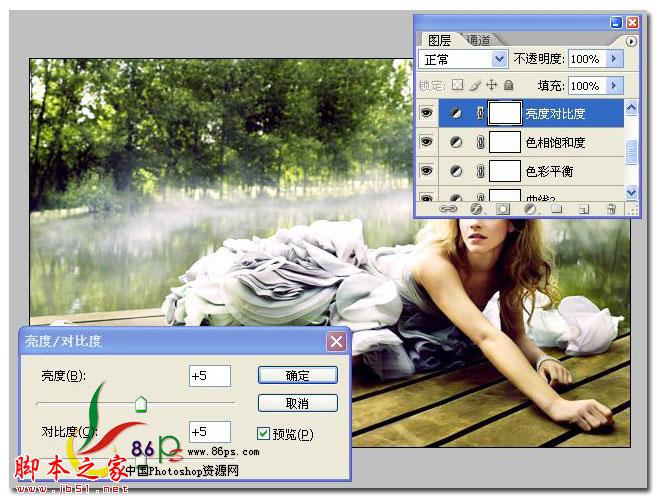Select the 色相饱和度 layer name
The image size is (660, 500).
[x=556, y=143]
